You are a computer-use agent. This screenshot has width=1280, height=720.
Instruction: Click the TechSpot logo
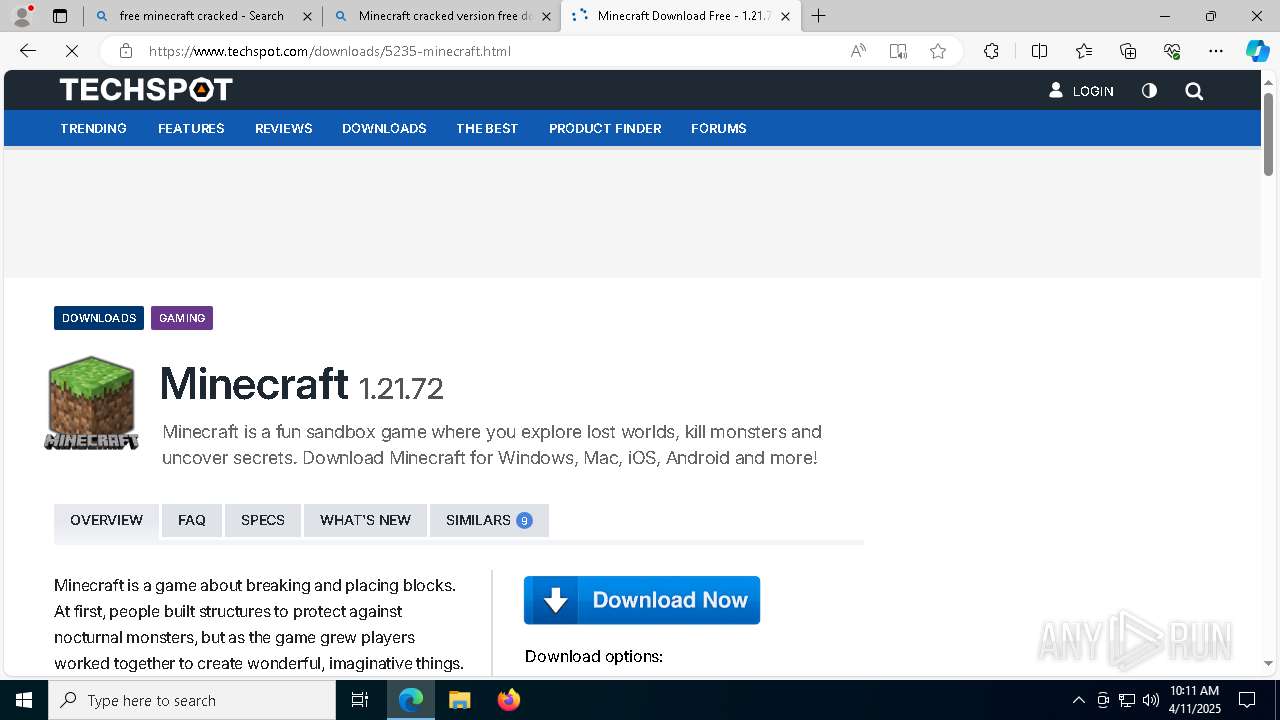[x=146, y=90]
